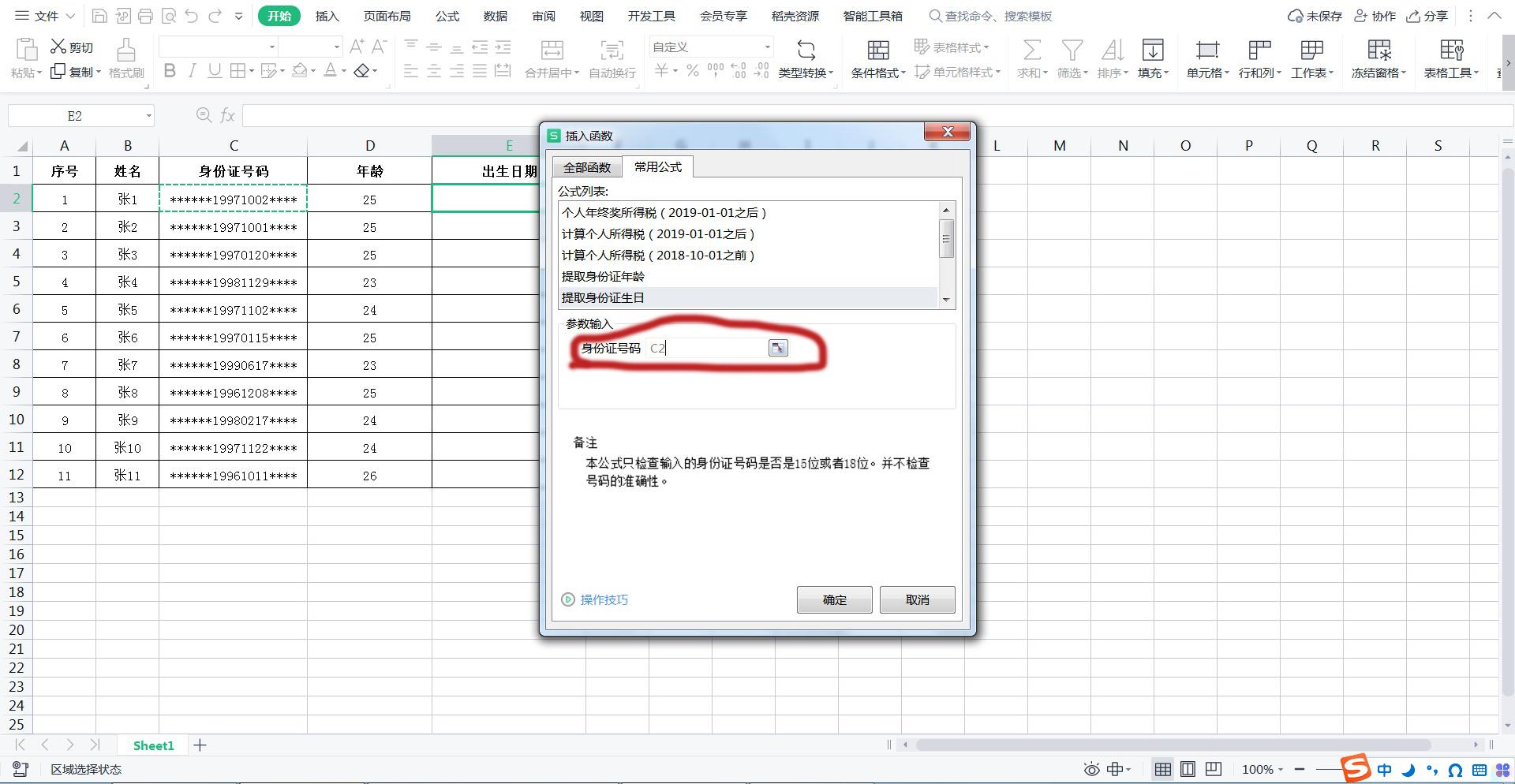Click the reading mode eye icon
The width and height of the screenshot is (1515, 784).
click(x=1091, y=769)
